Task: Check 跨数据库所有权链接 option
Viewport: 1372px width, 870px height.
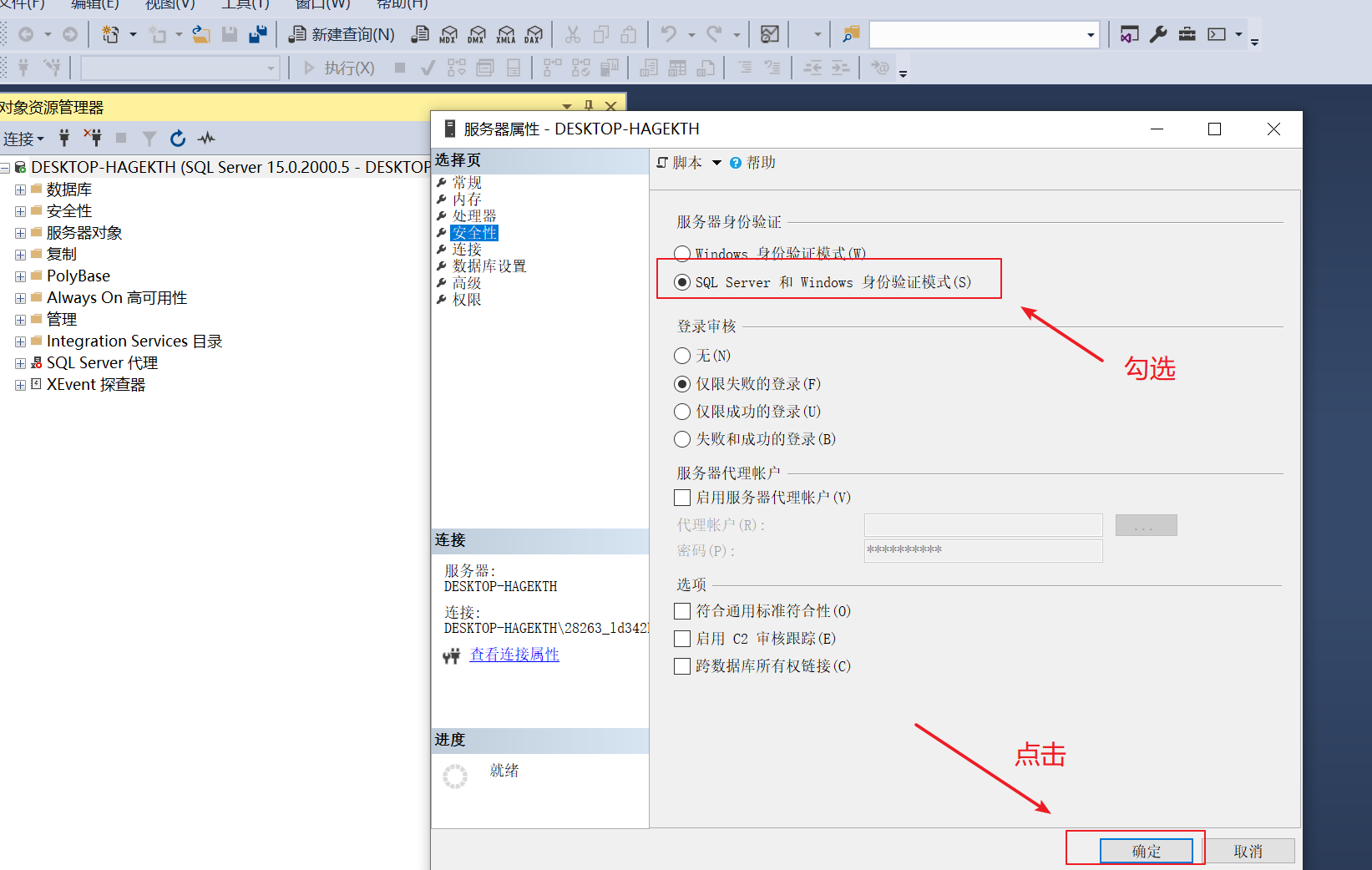Action: coord(681,665)
